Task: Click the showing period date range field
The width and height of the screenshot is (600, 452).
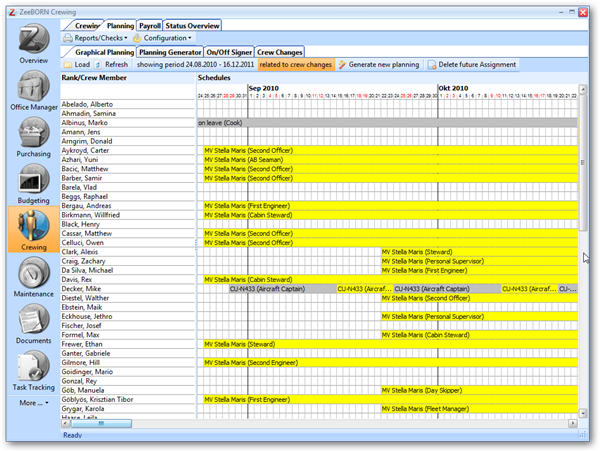Action: pyautogui.click(x=195, y=65)
